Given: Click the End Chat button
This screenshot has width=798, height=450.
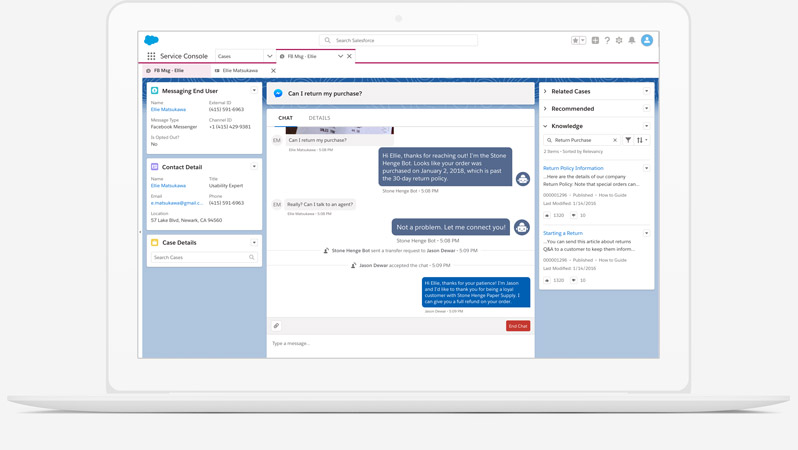Looking at the screenshot, I should (517, 326).
